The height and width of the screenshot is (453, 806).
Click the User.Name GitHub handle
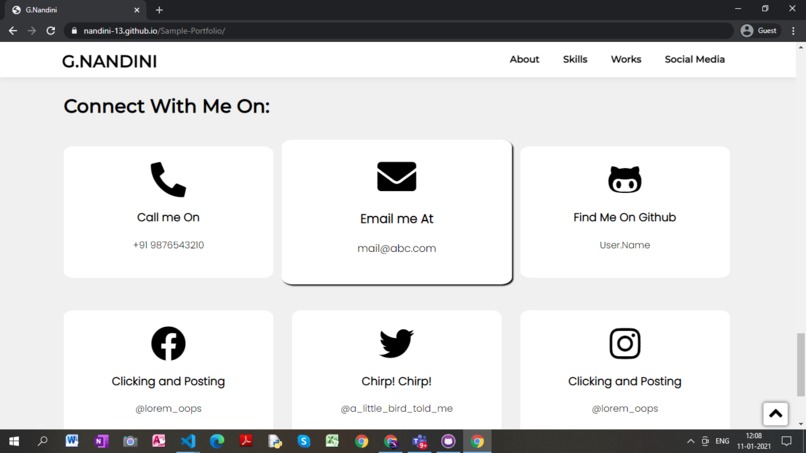tap(625, 245)
